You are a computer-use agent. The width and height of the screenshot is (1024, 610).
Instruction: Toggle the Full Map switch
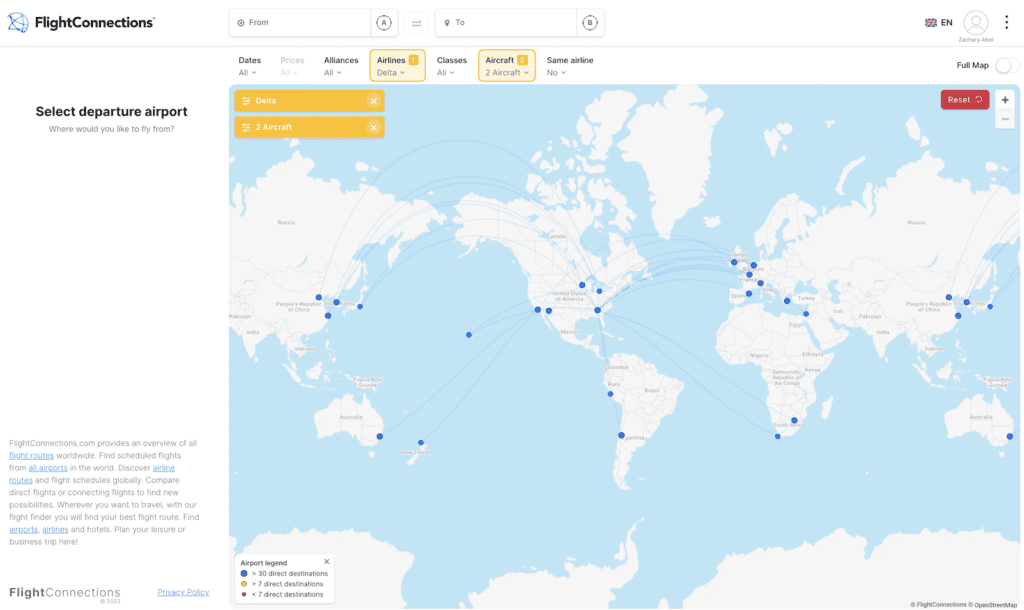[x=1006, y=65]
